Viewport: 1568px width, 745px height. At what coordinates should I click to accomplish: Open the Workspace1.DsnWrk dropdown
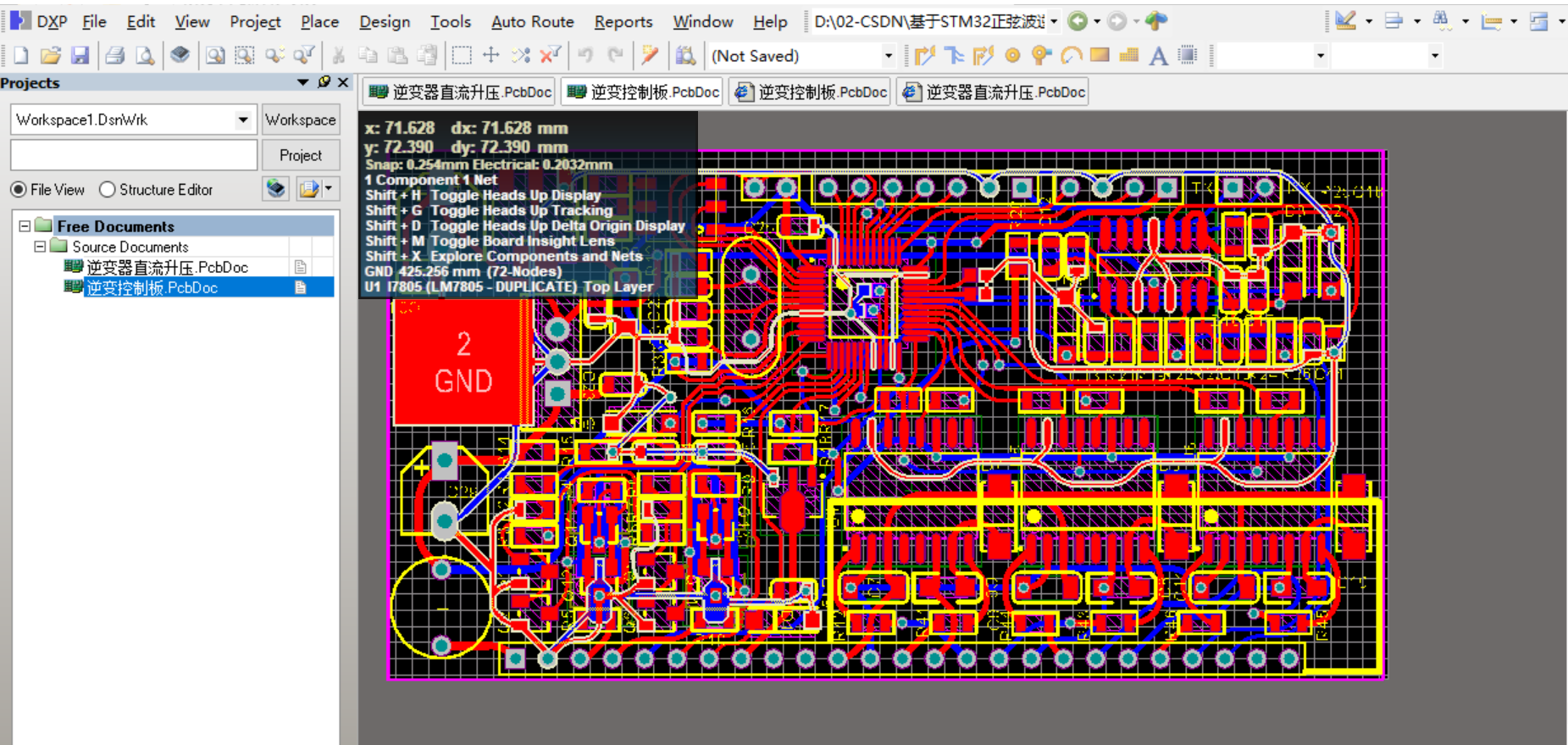point(243,120)
